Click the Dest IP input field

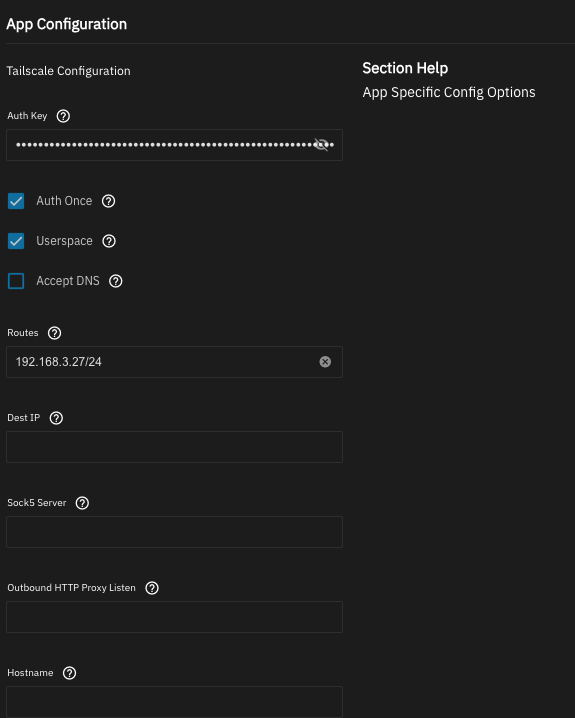point(174,447)
